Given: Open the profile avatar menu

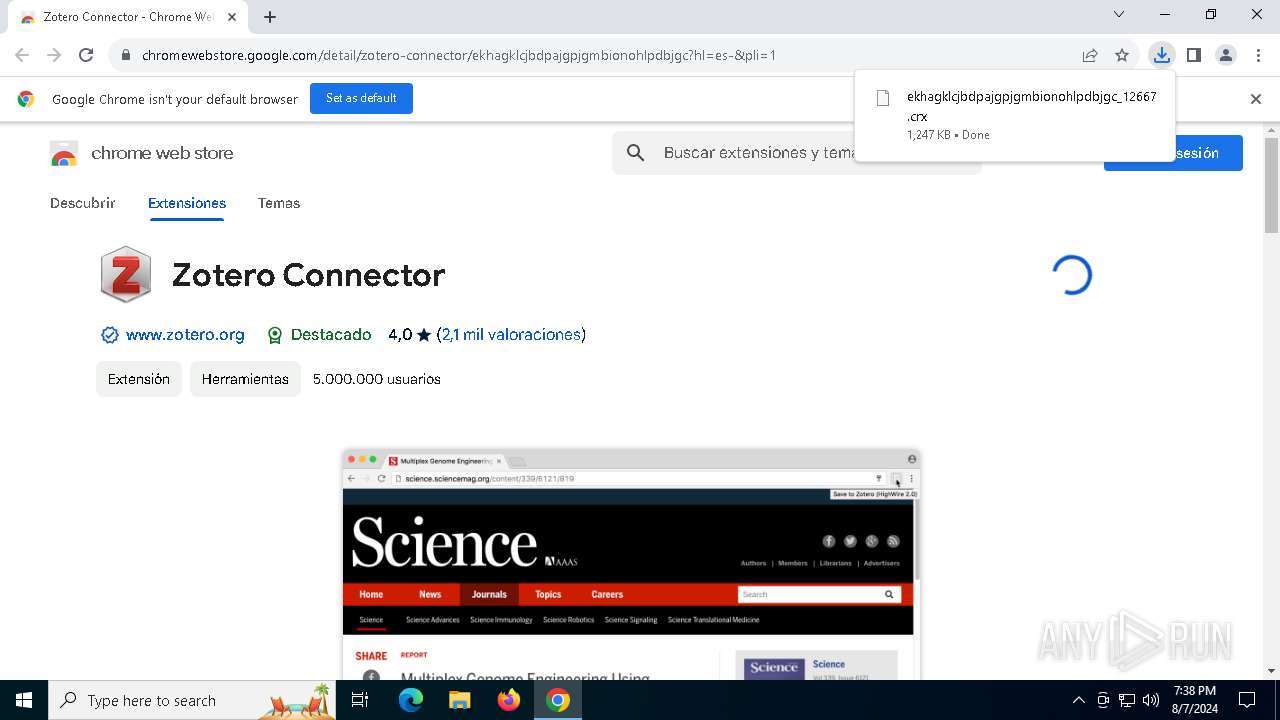Looking at the screenshot, I should (x=1226, y=55).
